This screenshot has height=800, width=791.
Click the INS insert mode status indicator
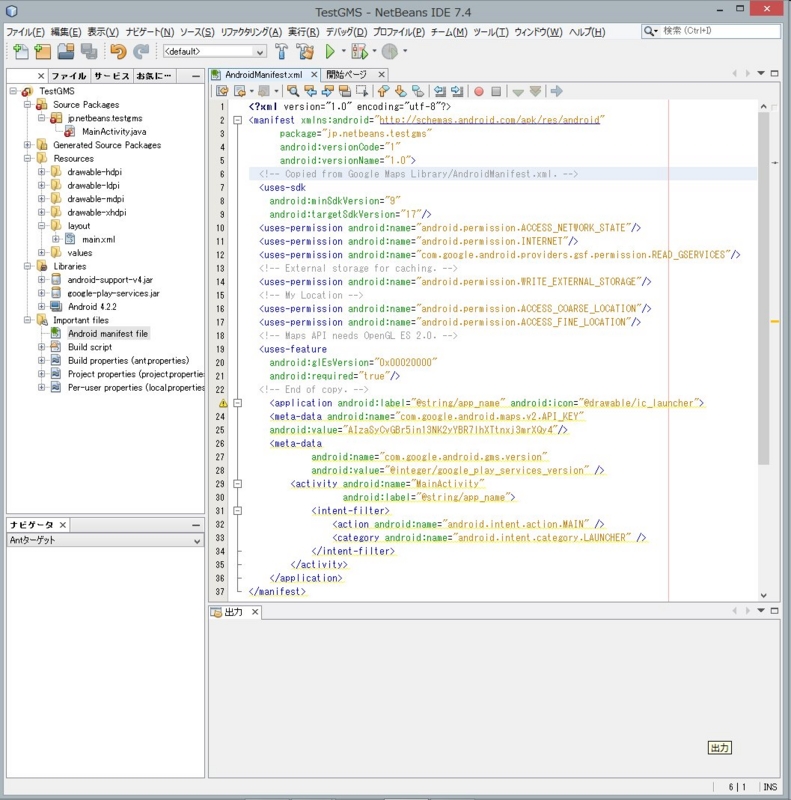click(x=770, y=787)
